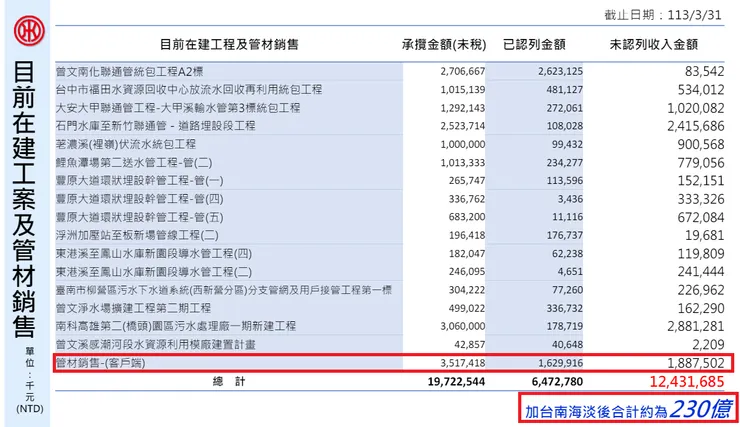Image resolution: width=740 pixels, height=427 pixels.
Task: Select the row 大安大甲聯通管工程-大甲溪輸水管第3標統包工程
Action: coord(390,108)
